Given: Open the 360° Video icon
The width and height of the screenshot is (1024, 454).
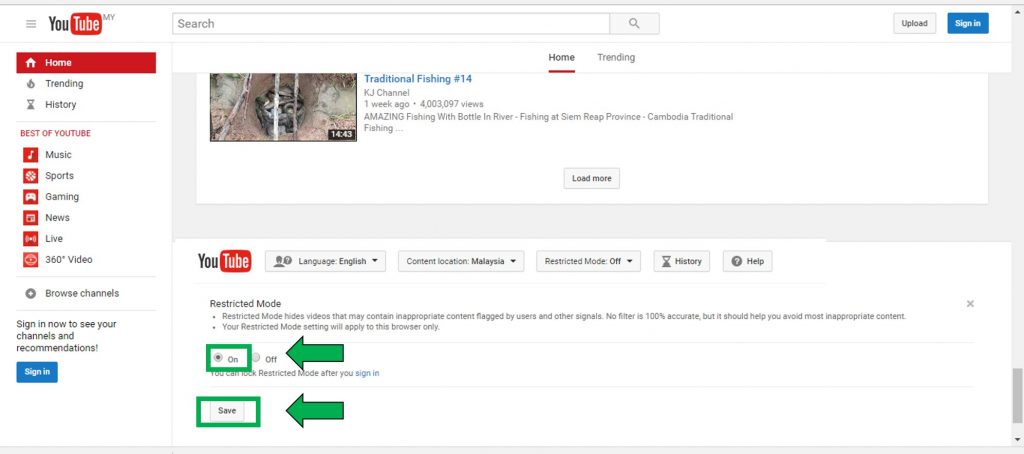Looking at the screenshot, I should click(31, 260).
